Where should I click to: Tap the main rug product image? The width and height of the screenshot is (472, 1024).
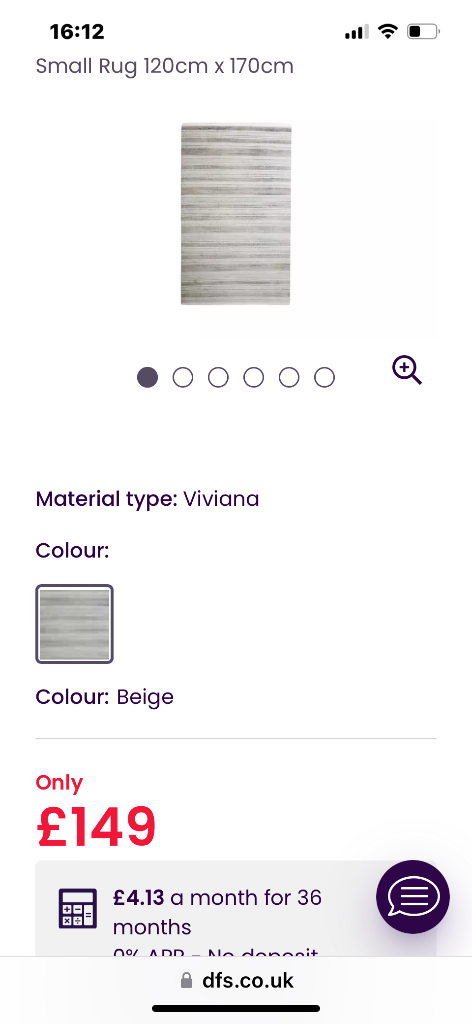point(236,214)
